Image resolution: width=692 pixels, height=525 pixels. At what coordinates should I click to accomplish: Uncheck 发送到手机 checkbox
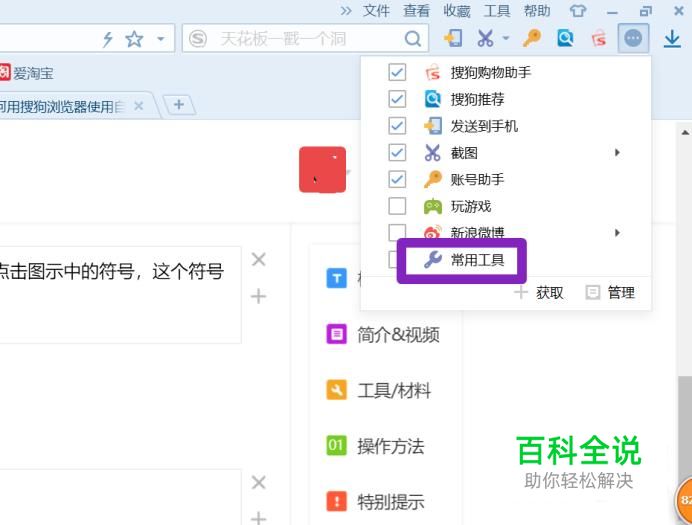click(x=397, y=126)
